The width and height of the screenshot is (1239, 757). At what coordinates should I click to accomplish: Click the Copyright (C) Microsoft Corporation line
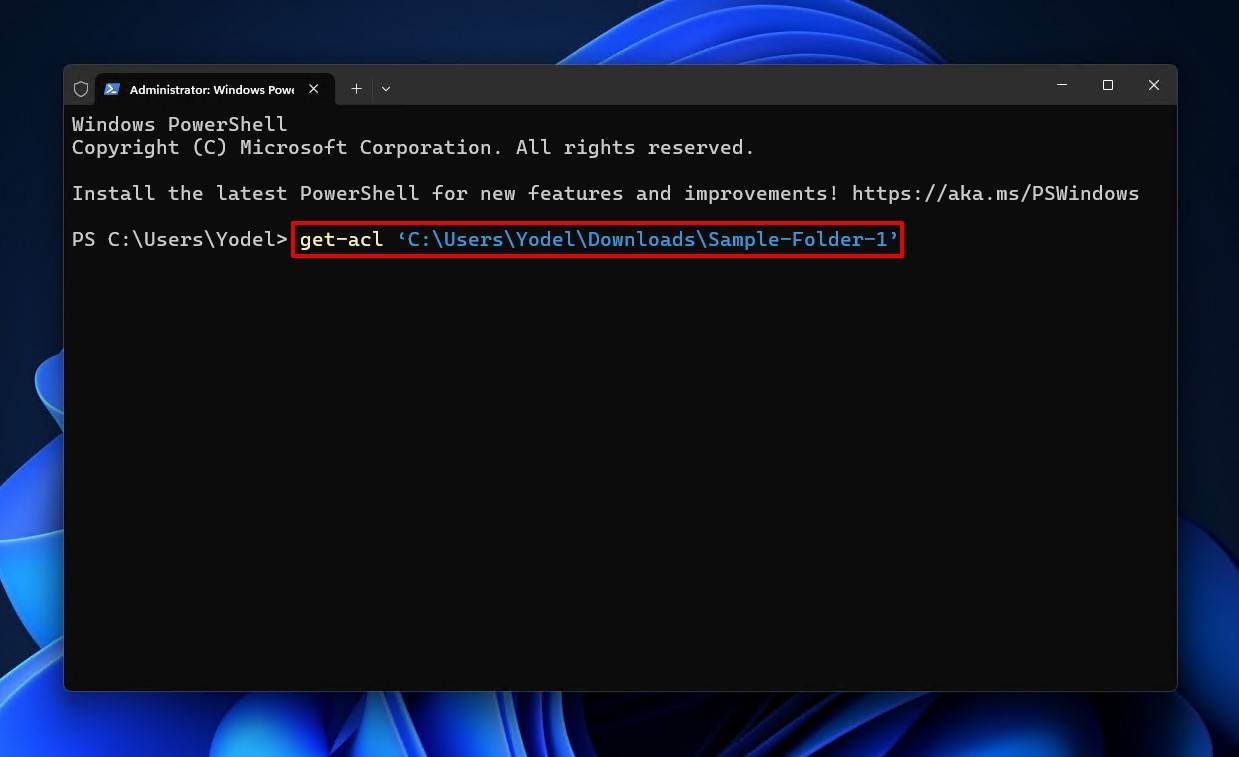tap(413, 147)
